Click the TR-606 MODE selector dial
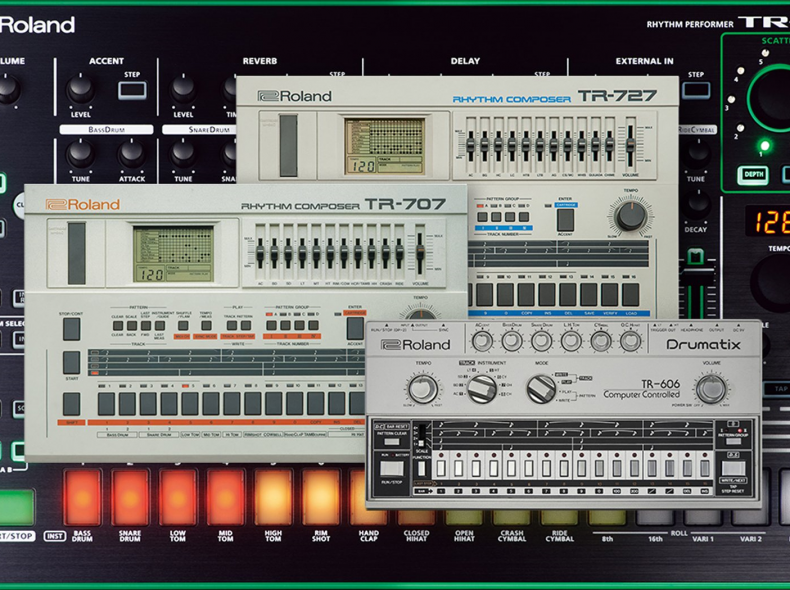The image size is (790, 590). coord(541,389)
